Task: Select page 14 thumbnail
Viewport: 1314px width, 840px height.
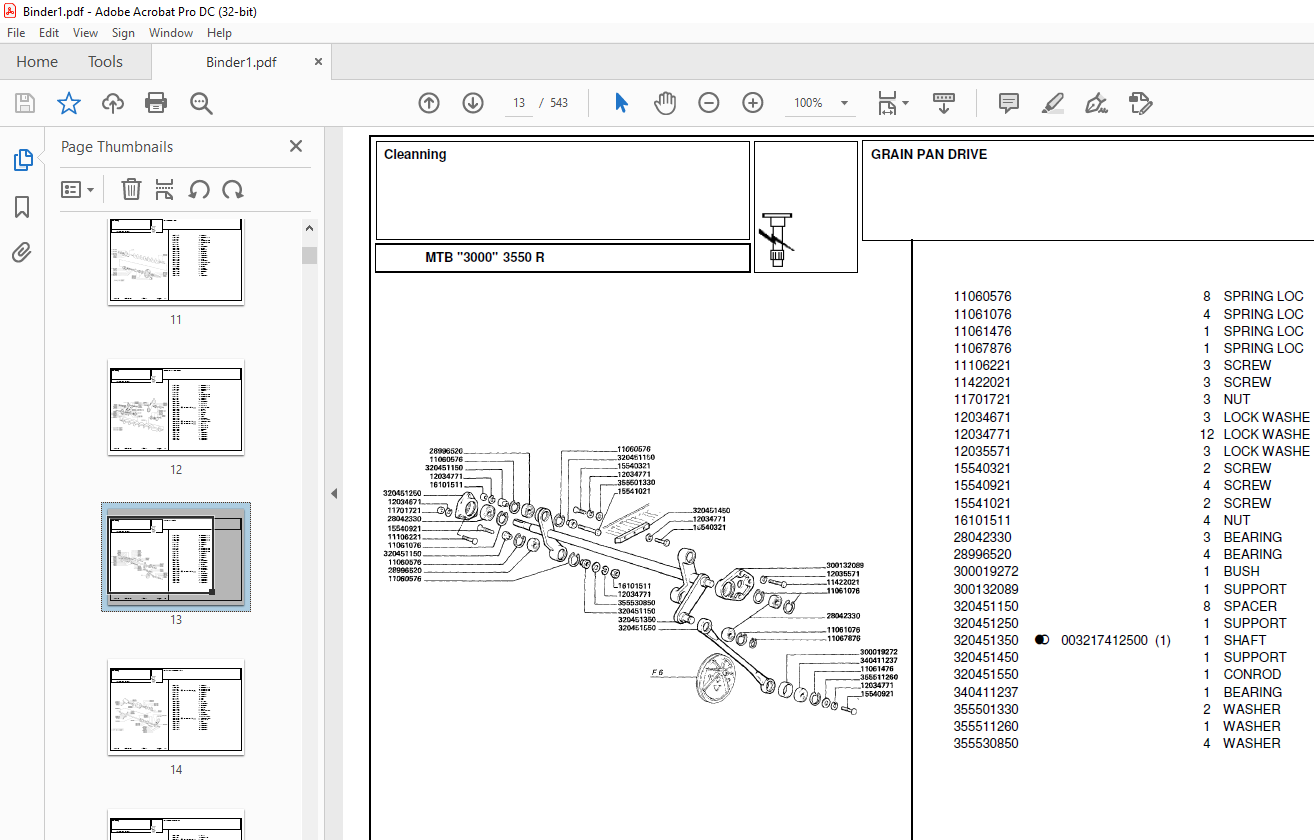Action: pyautogui.click(x=176, y=707)
